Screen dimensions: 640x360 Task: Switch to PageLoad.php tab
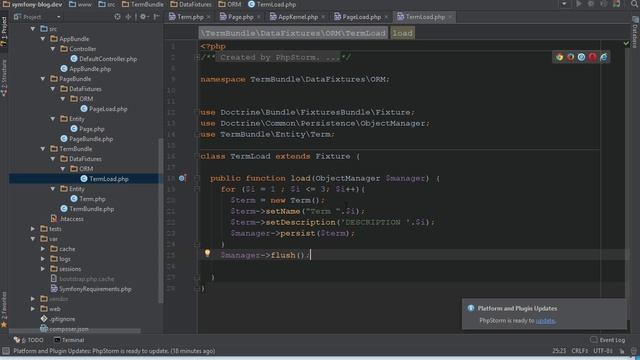[x=362, y=17]
